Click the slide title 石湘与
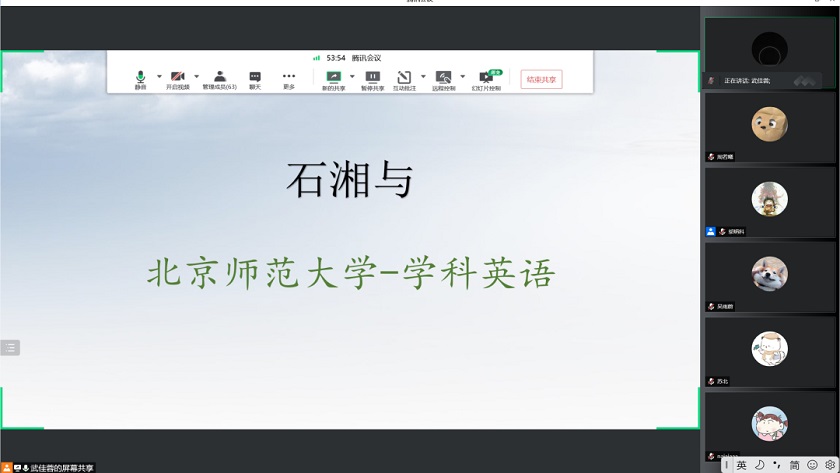This screenshot has width=840, height=473. 350,180
